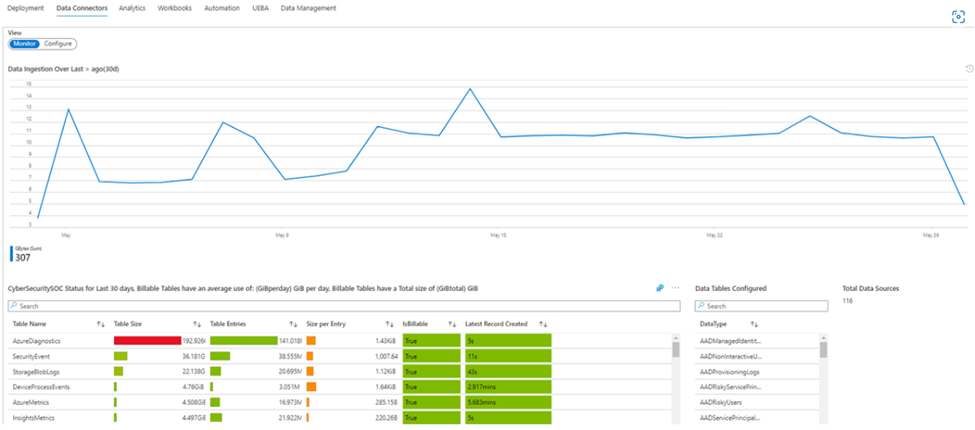This screenshot has height=430, width=975.
Task: Go to the Automation tab
Action: pyautogui.click(x=222, y=8)
